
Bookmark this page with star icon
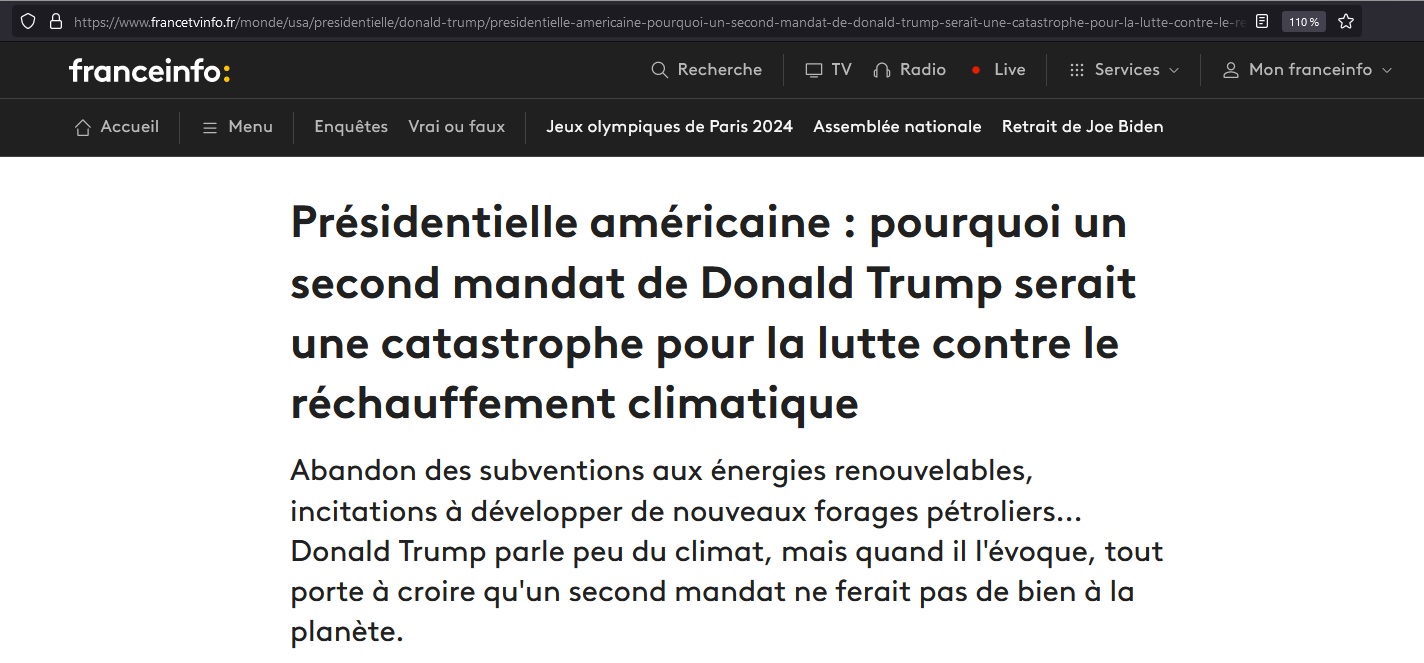[x=1346, y=21]
